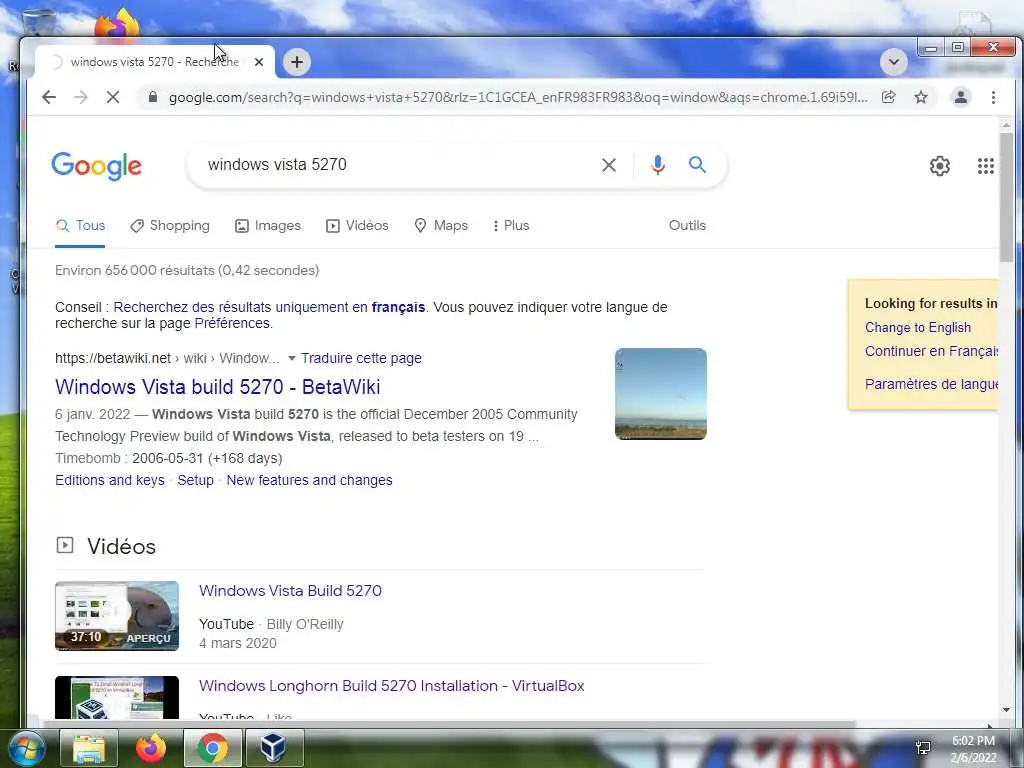Viewport: 1024px width, 768px height.
Task: Open the Windows Vista Build 5270 video link
Action: coord(290,591)
